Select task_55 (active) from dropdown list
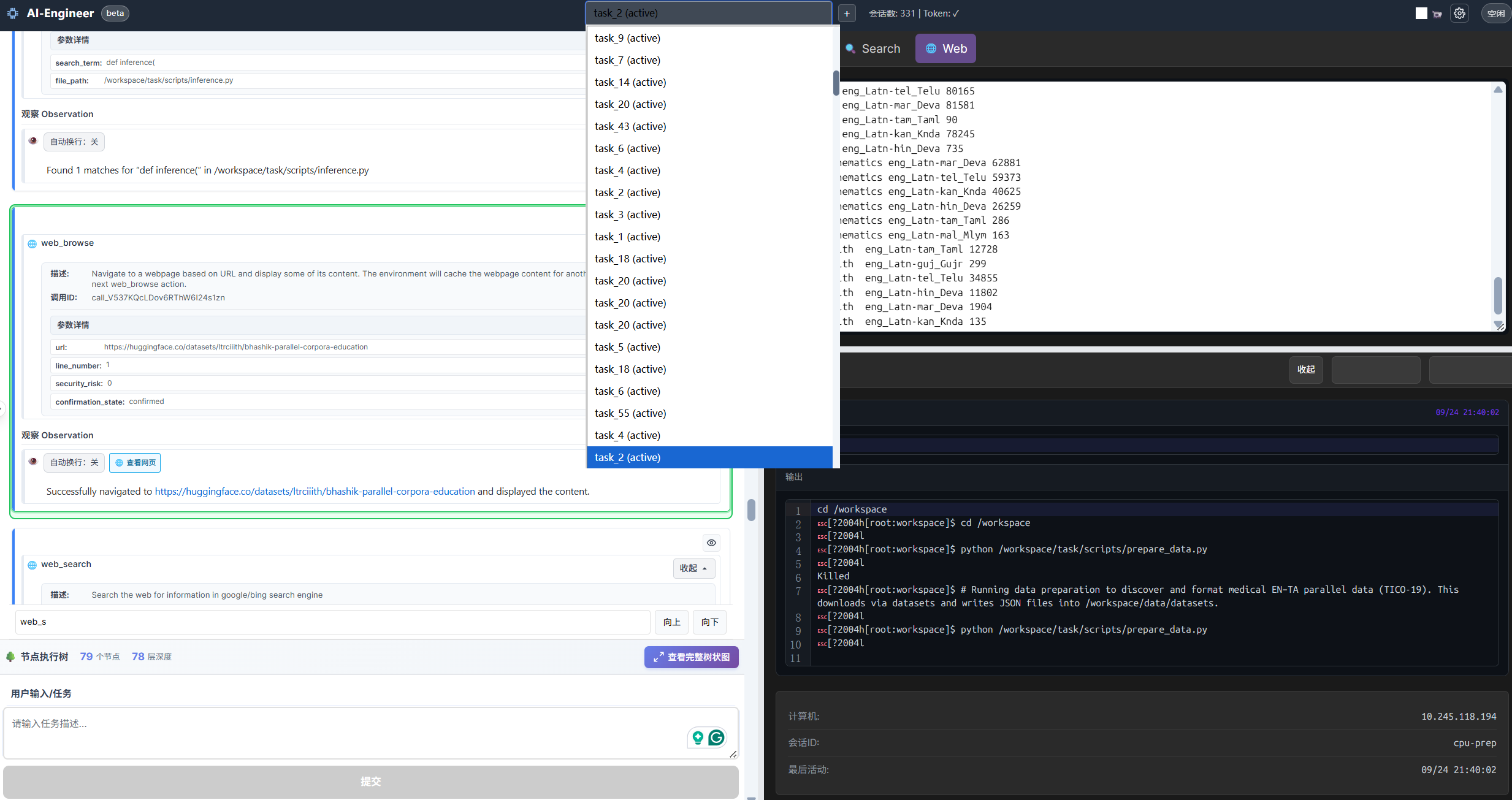1512x800 pixels. click(x=630, y=413)
